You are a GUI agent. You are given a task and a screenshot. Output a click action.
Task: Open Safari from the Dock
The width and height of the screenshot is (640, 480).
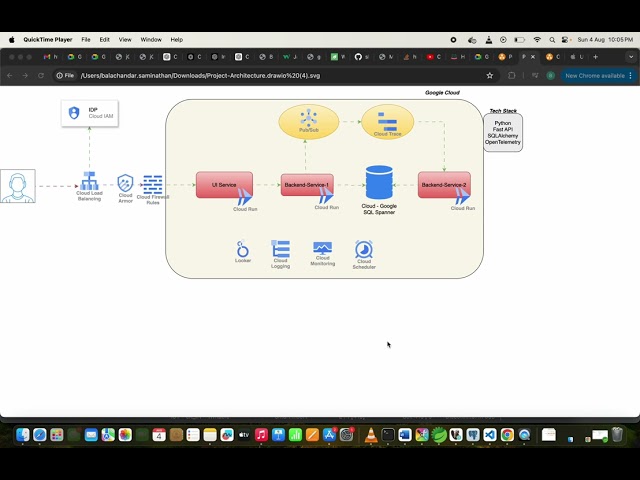click(x=40, y=435)
